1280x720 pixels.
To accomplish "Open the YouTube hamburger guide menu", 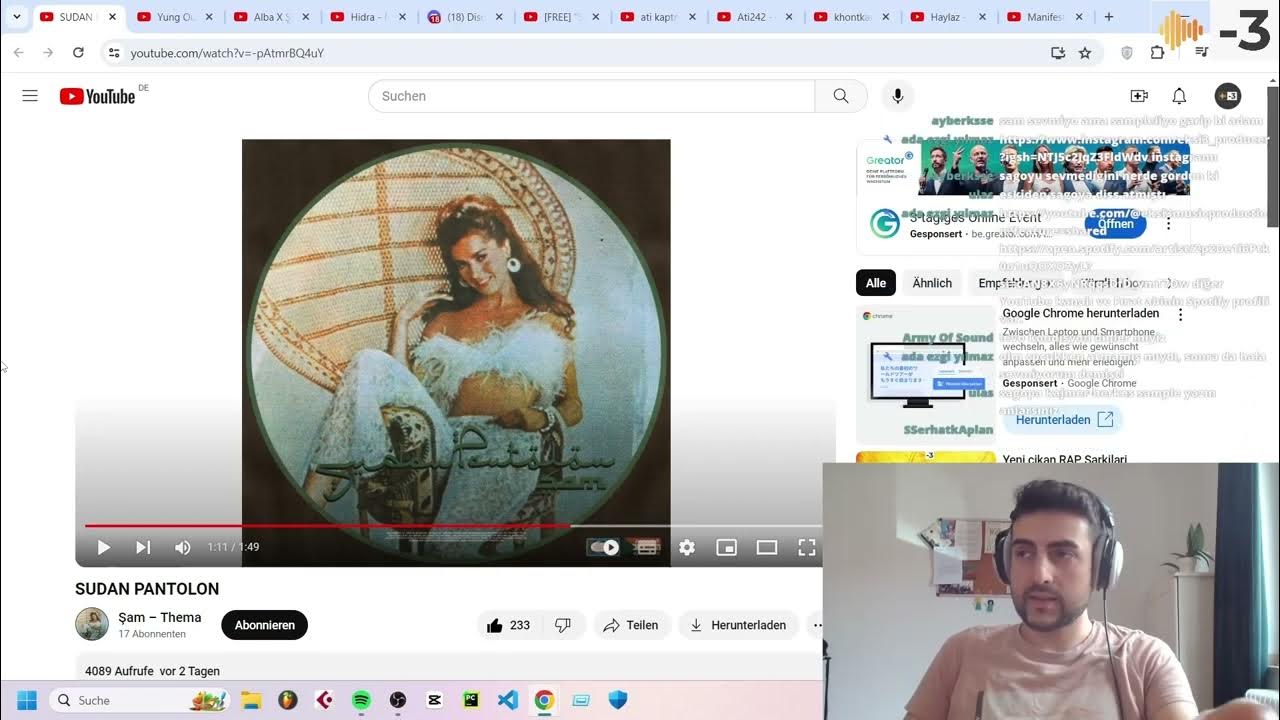I will tap(30, 96).
